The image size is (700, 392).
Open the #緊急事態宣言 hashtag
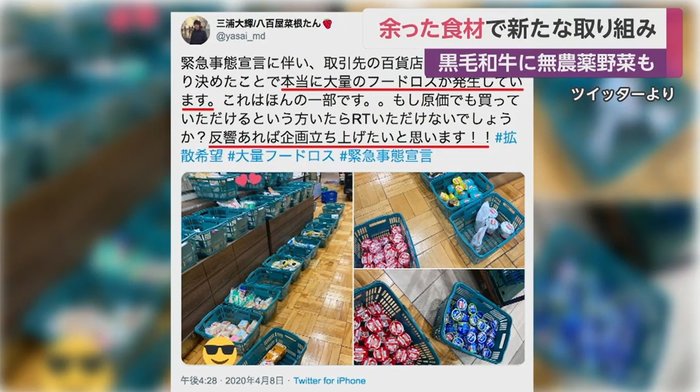(x=386, y=156)
